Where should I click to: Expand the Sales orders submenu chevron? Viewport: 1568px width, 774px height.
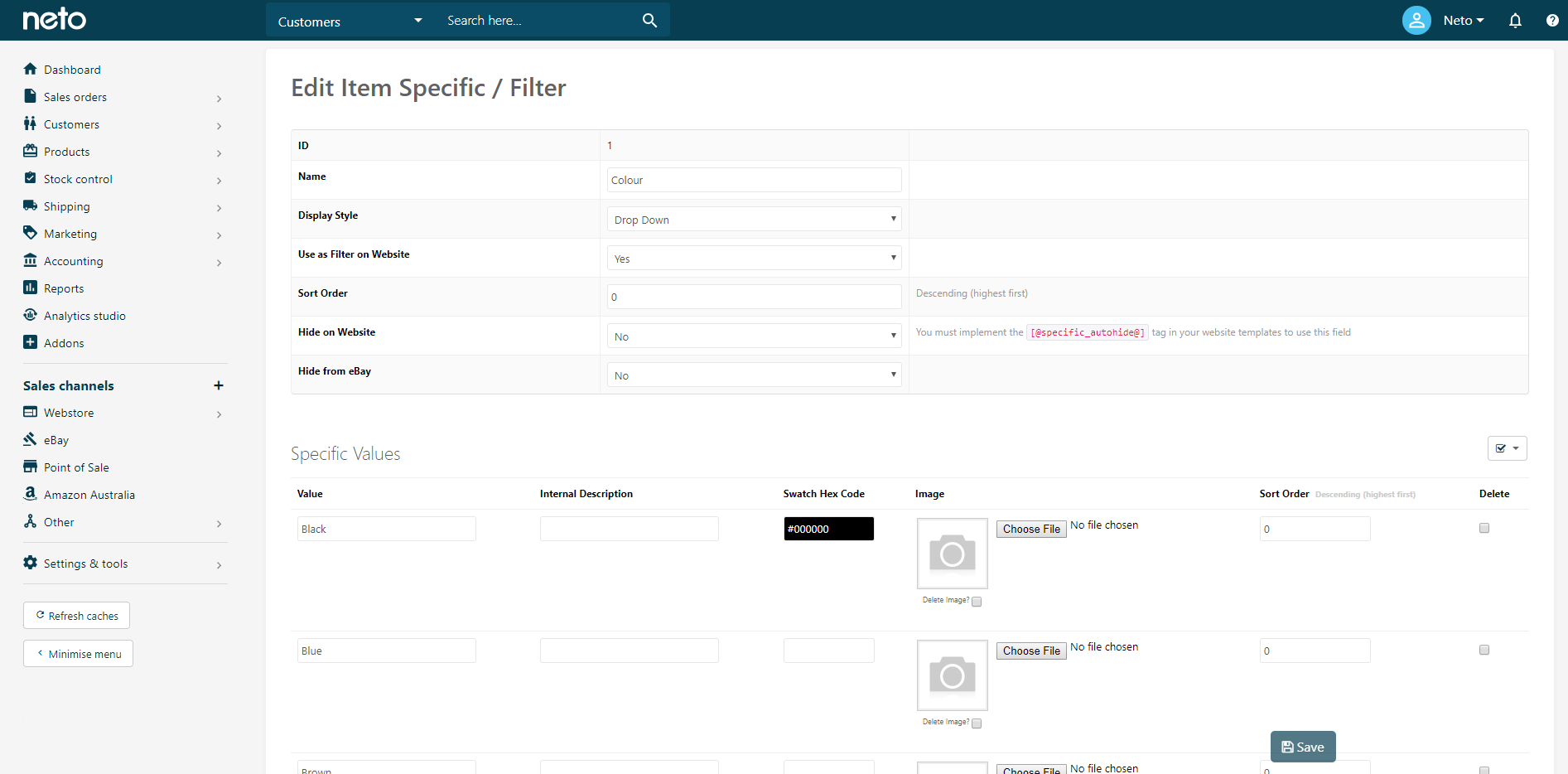point(219,99)
